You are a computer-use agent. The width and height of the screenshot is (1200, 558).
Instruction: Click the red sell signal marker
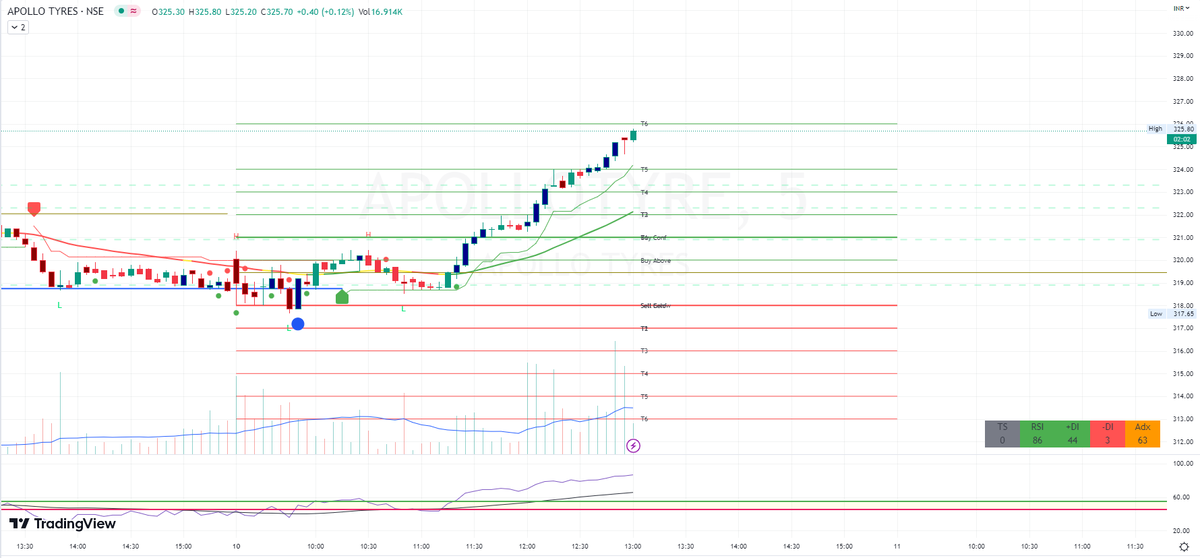(34, 208)
